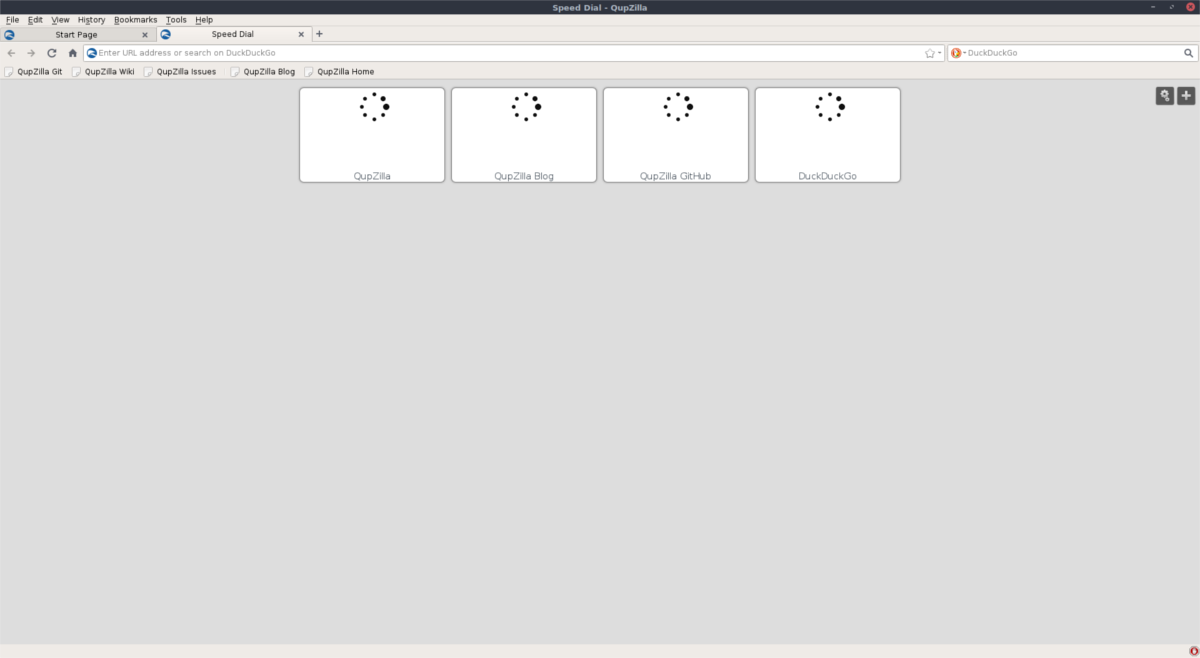This screenshot has width=1200, height=658.
Task: Add a new speed dial with the plus icon
Action: pos(1186,96)
